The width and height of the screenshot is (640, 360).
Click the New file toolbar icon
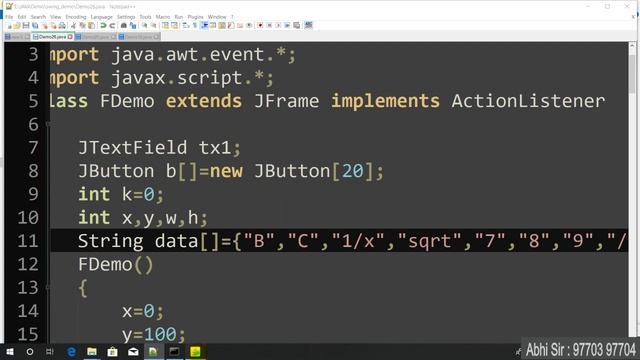point(9,26)
